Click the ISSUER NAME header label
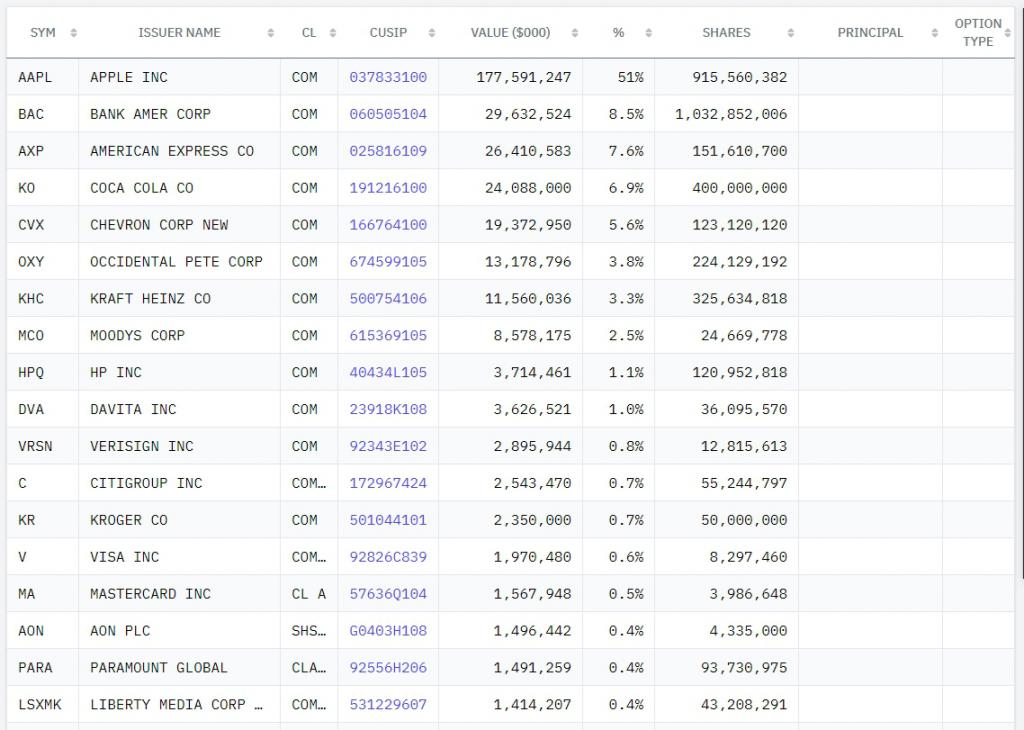1024x730 pixels. click(179, 33)
